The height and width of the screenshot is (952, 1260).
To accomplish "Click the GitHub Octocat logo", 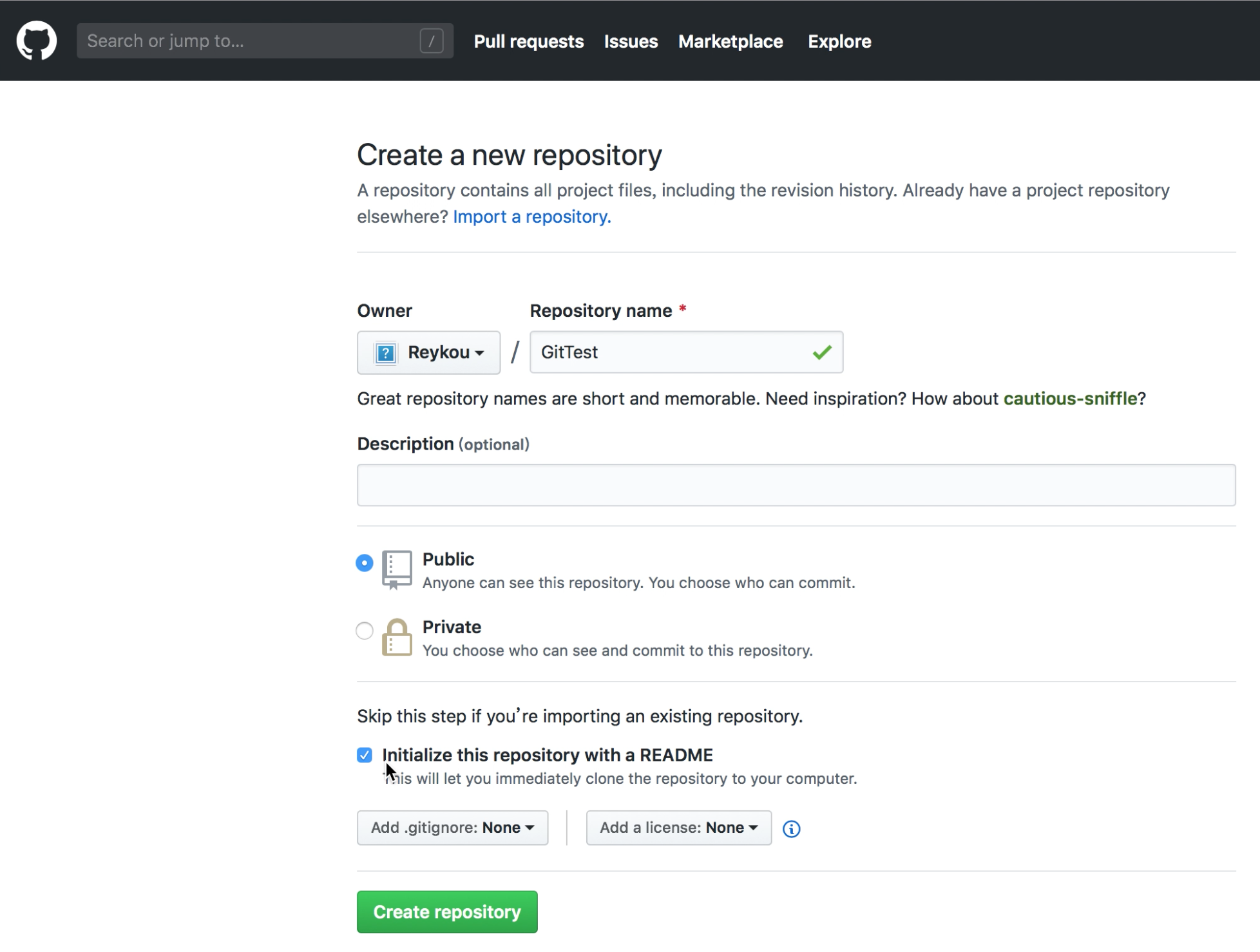I will coord(37,41).
